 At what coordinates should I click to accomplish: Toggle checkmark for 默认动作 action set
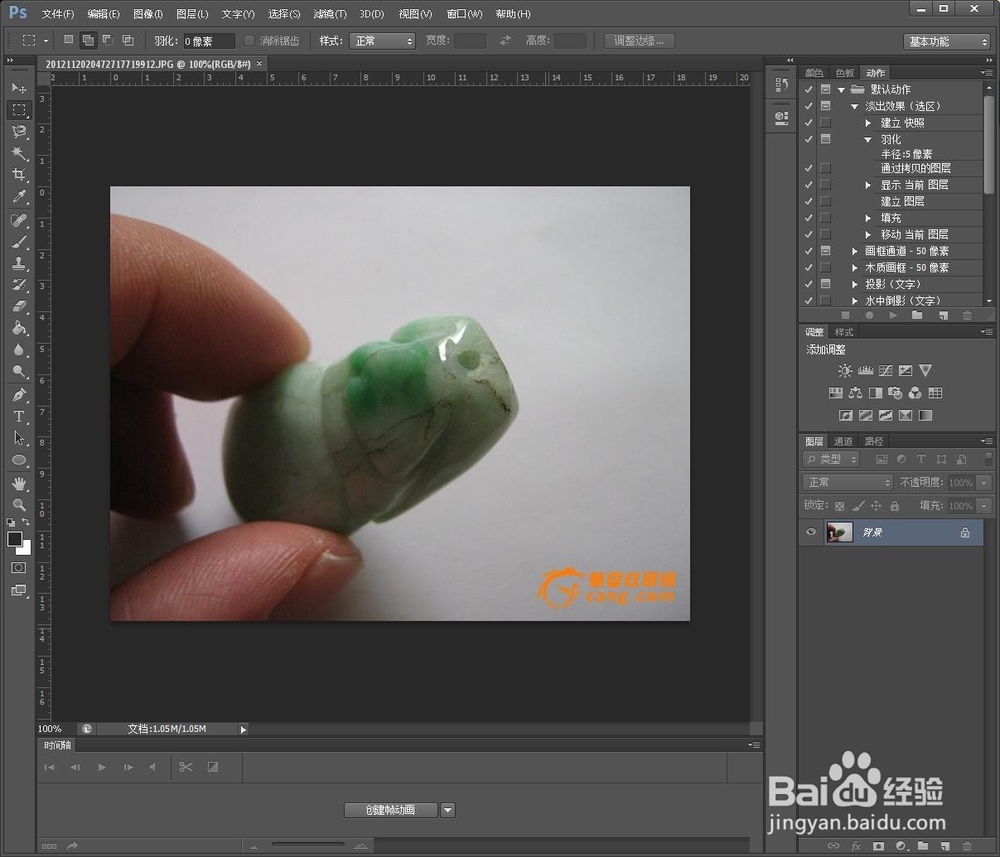pyautogui.click(x=809, y=89)
